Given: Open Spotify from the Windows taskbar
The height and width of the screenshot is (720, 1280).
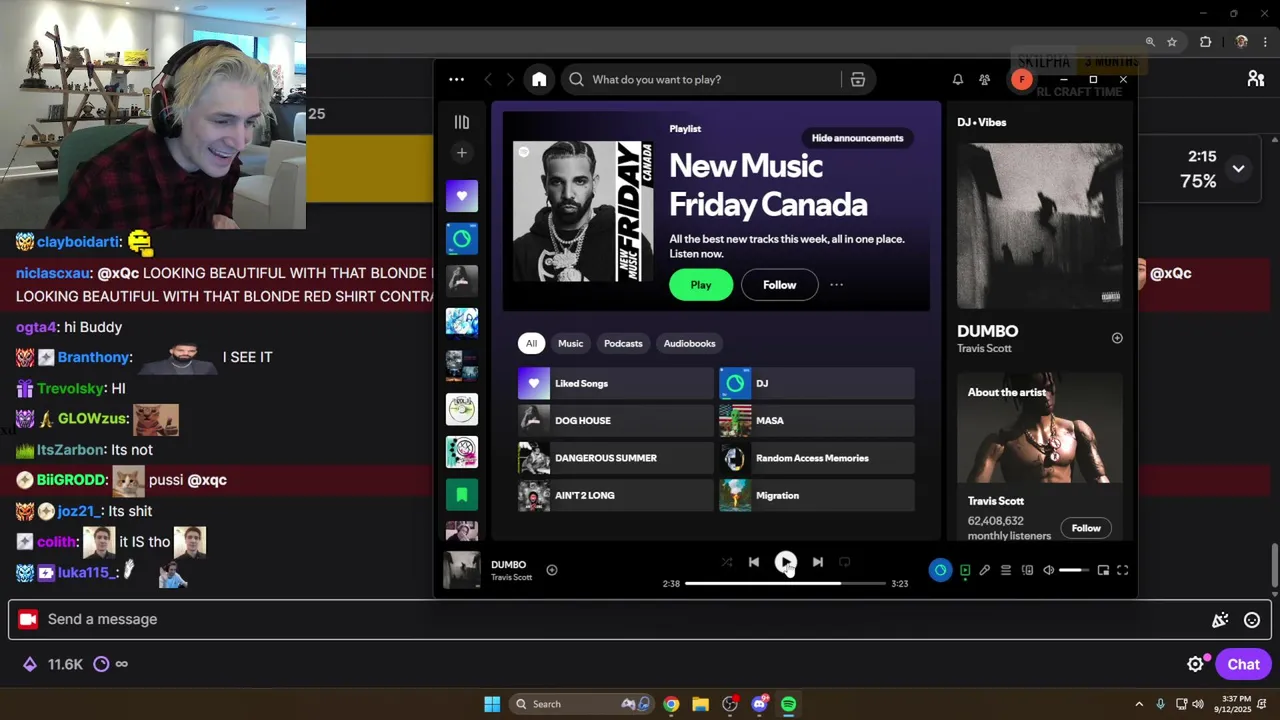Looking at the screenshot, I should coord(788,704).
